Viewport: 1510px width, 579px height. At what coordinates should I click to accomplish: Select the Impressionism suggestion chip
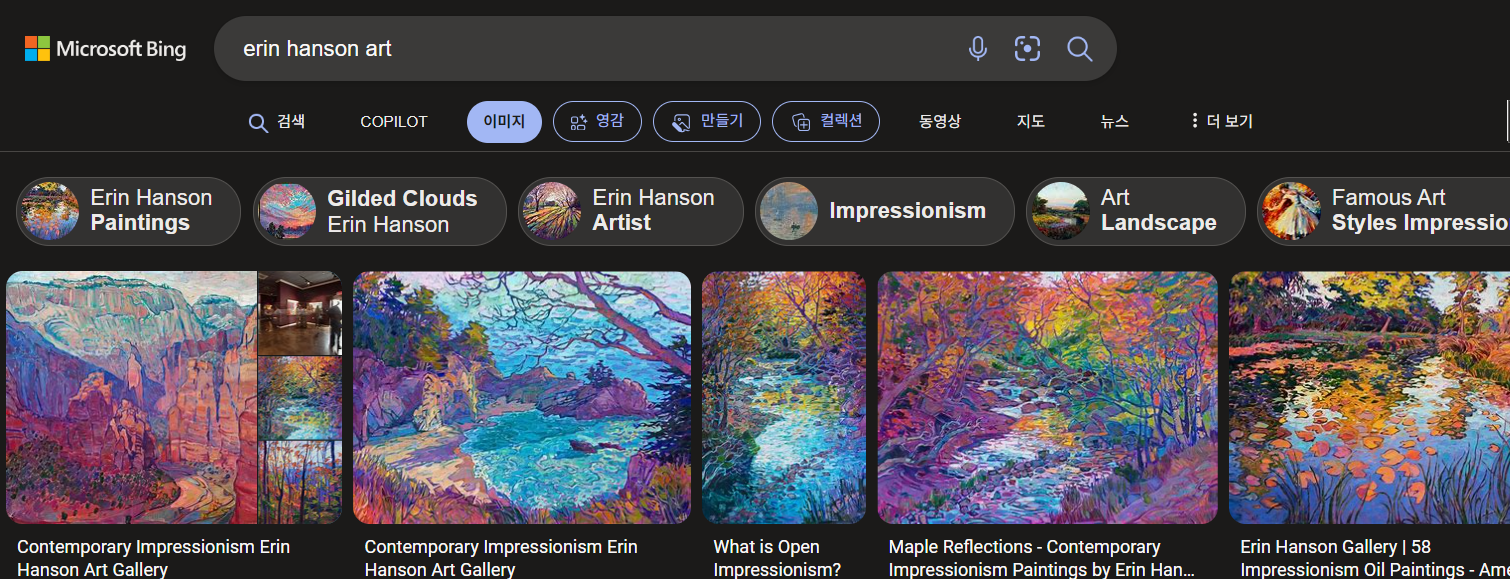tap(885, 211)
